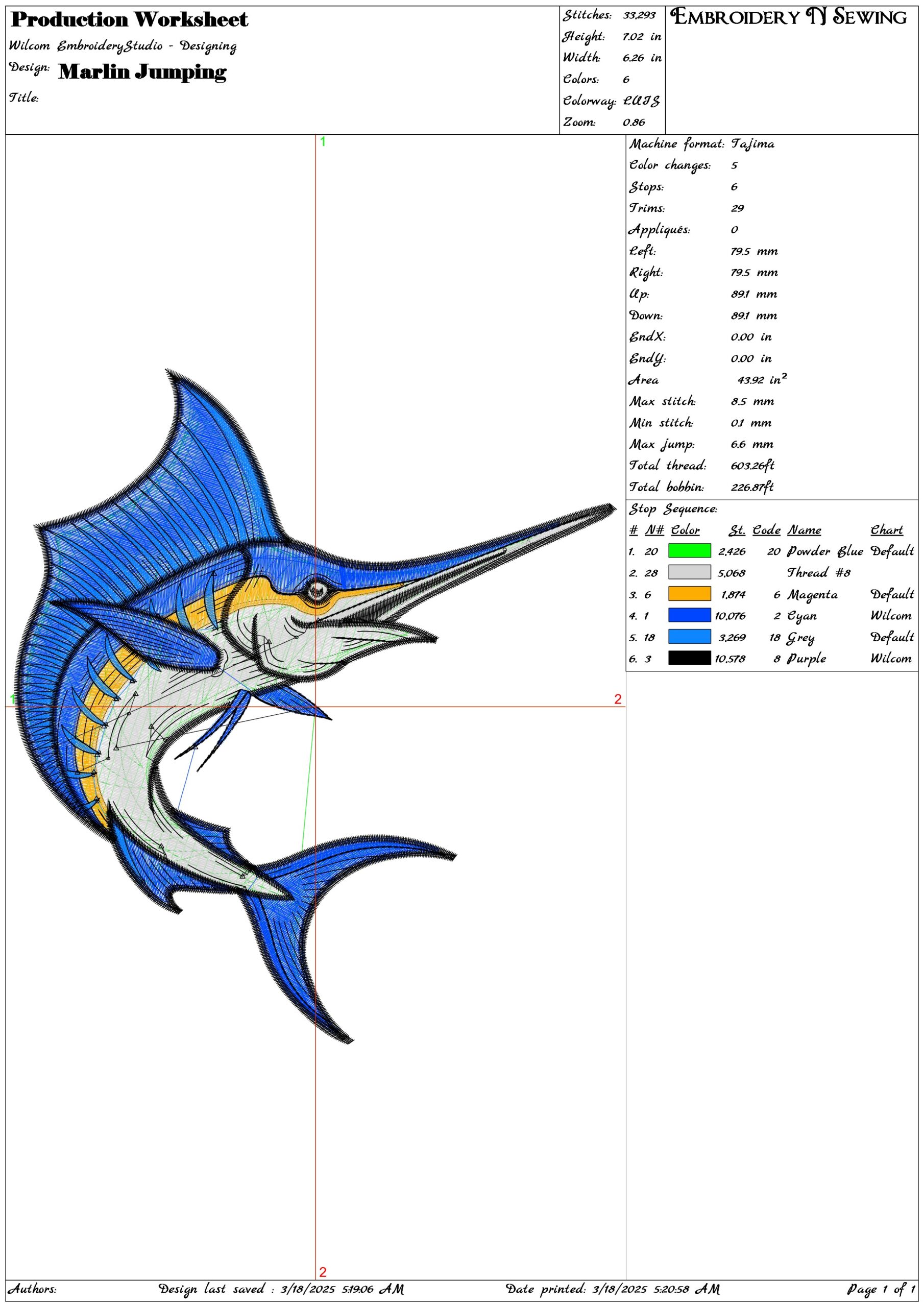
Task: Click the Total thread value '603.26ft'
Action: click(x=752, y=466)
